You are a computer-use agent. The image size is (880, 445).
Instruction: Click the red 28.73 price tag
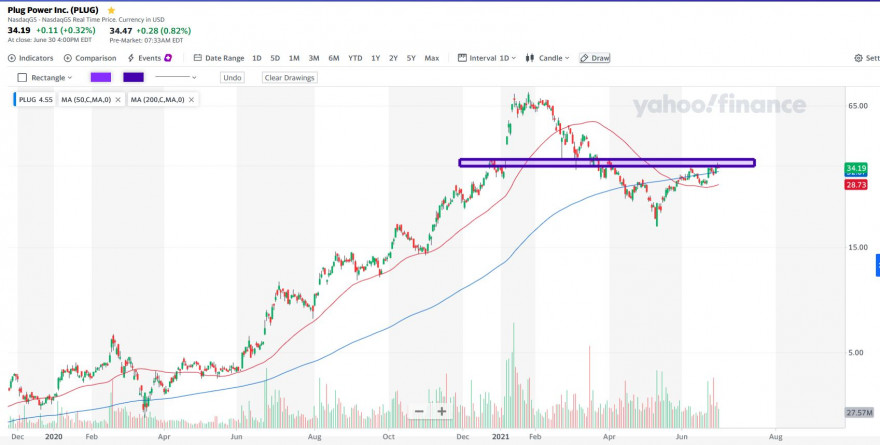pyautogui.click(x=855, y=185)
